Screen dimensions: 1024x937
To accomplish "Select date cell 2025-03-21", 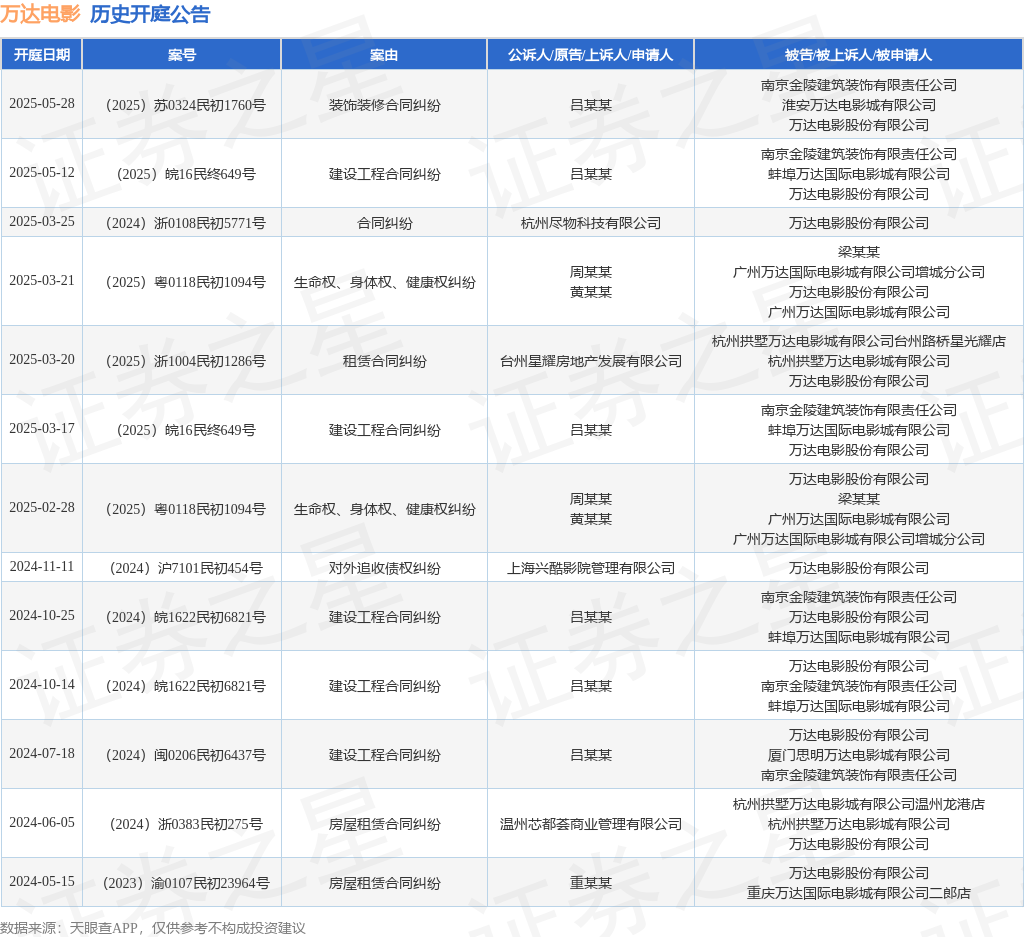I will click(42, 281).
